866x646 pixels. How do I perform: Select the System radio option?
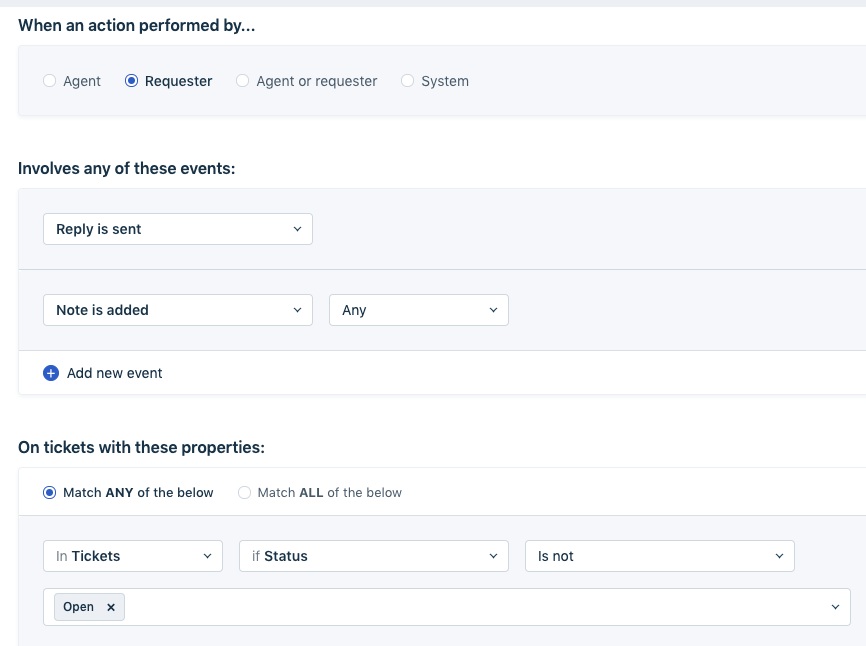(407, 81)
